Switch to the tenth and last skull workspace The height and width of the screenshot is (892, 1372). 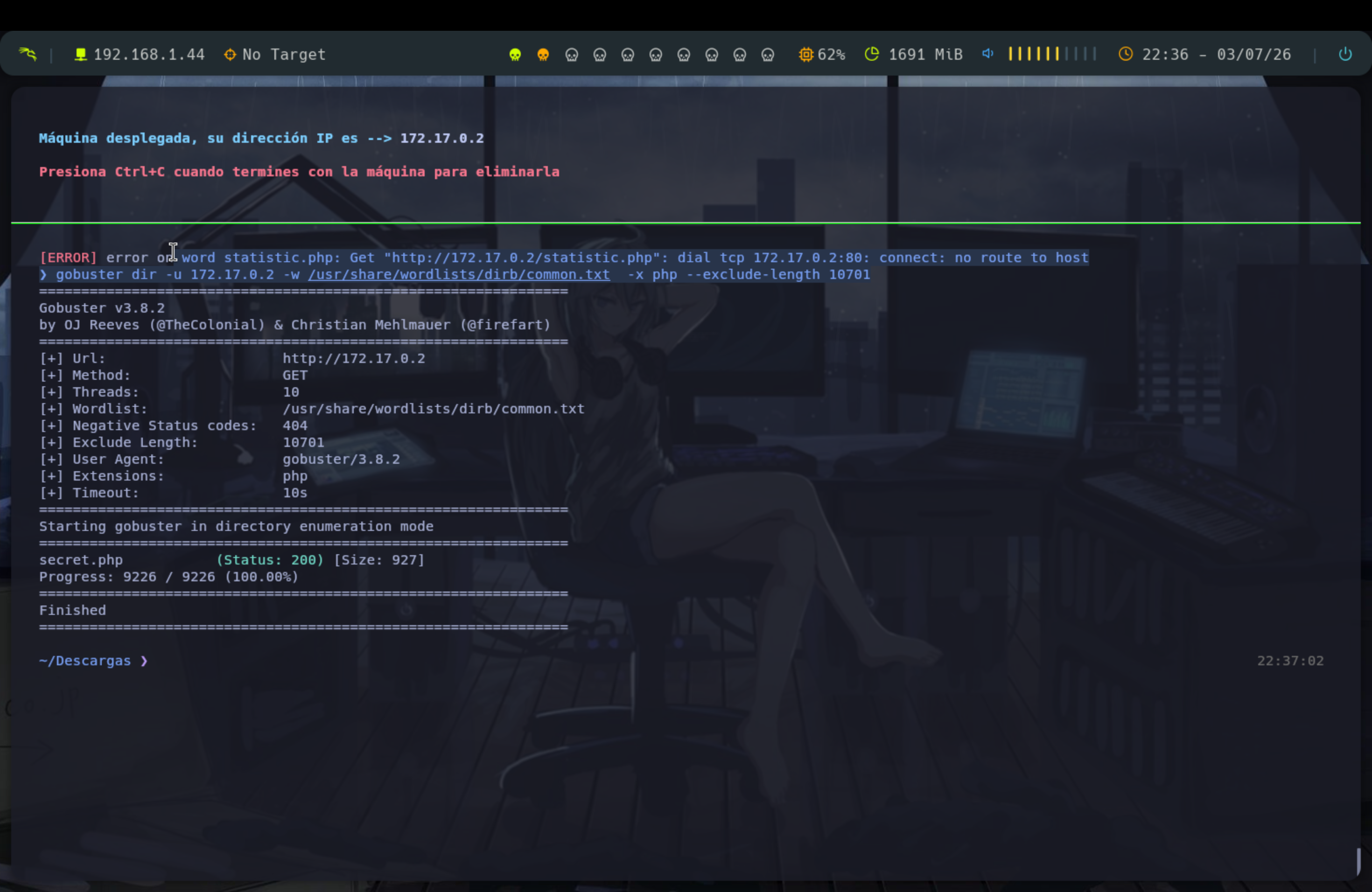tap(768, 55)
